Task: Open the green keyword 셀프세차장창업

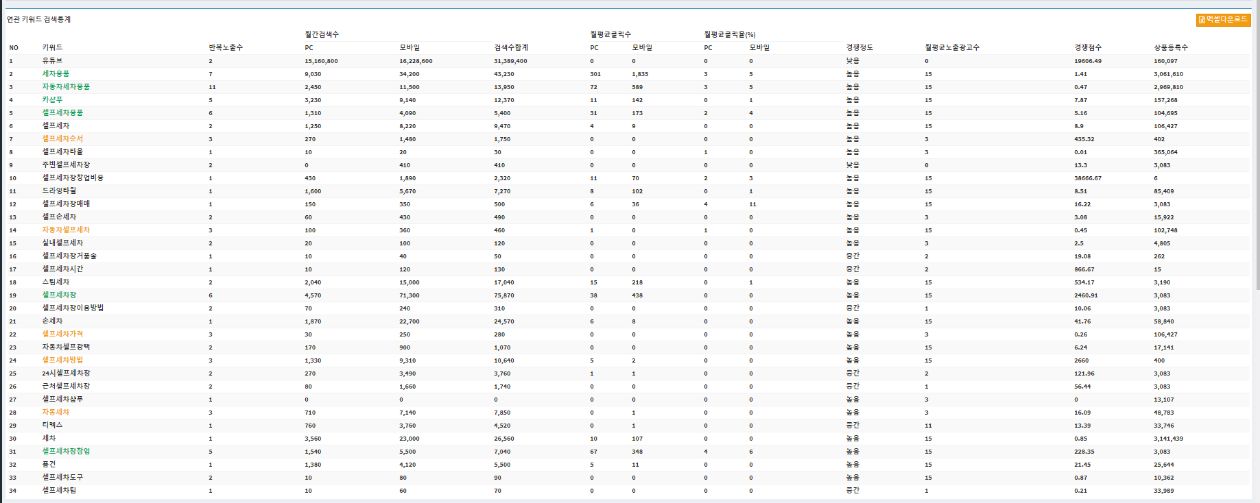Action: coord(66,450)
